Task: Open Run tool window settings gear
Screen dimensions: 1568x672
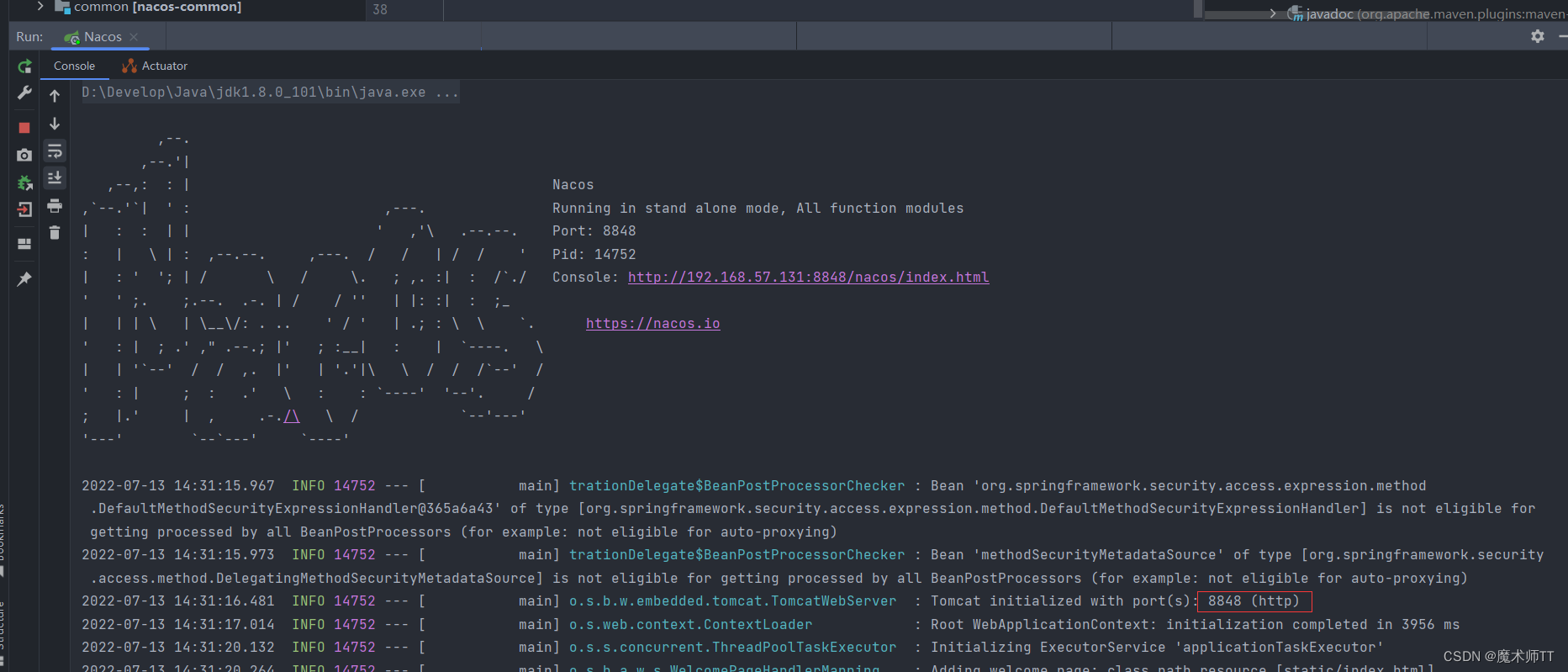Action: coord(1538,36)
